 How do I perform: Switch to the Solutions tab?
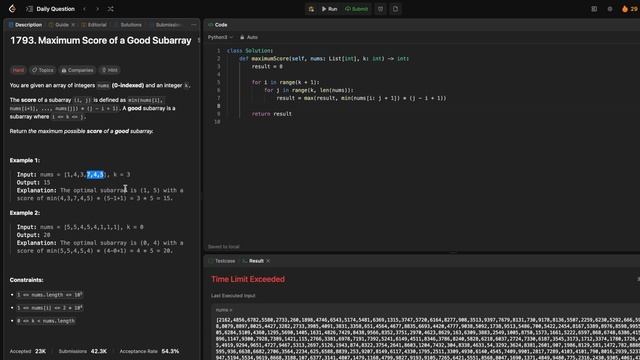[128, 24]
